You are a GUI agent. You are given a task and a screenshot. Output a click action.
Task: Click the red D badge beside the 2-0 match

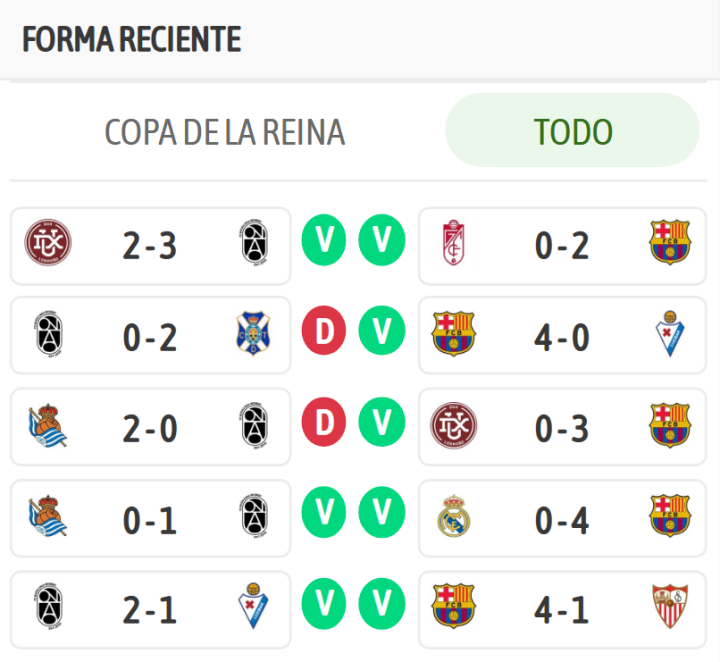(x=323, y=425)
